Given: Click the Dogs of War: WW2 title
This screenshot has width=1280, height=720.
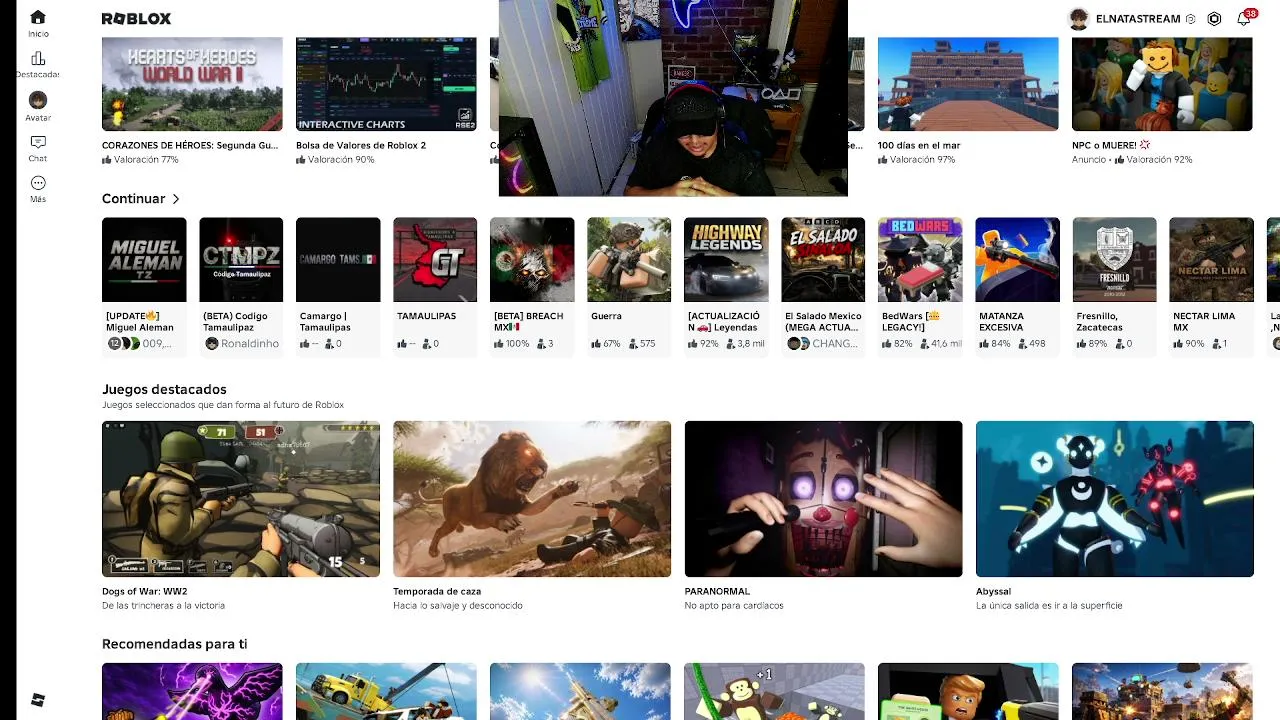Looking at the screenshot, I should click(144, 591).
